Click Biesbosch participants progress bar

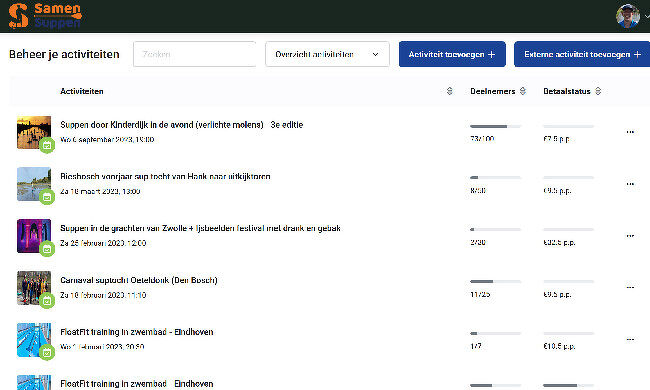pos(495,177)
